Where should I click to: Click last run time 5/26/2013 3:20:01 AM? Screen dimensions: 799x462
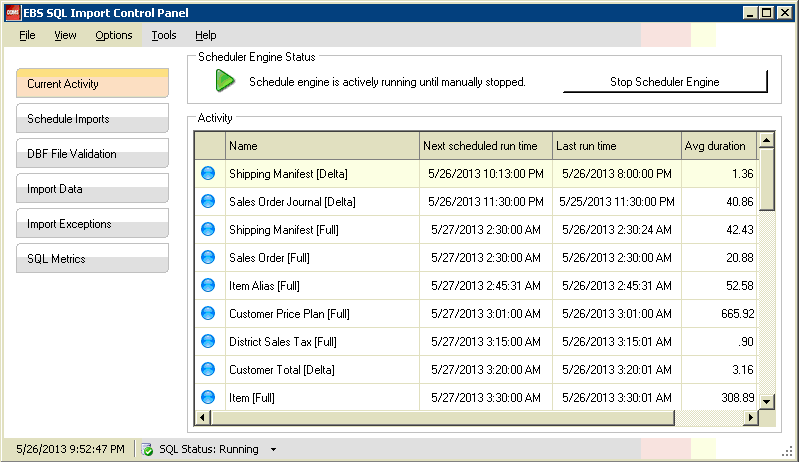(617, 370)
